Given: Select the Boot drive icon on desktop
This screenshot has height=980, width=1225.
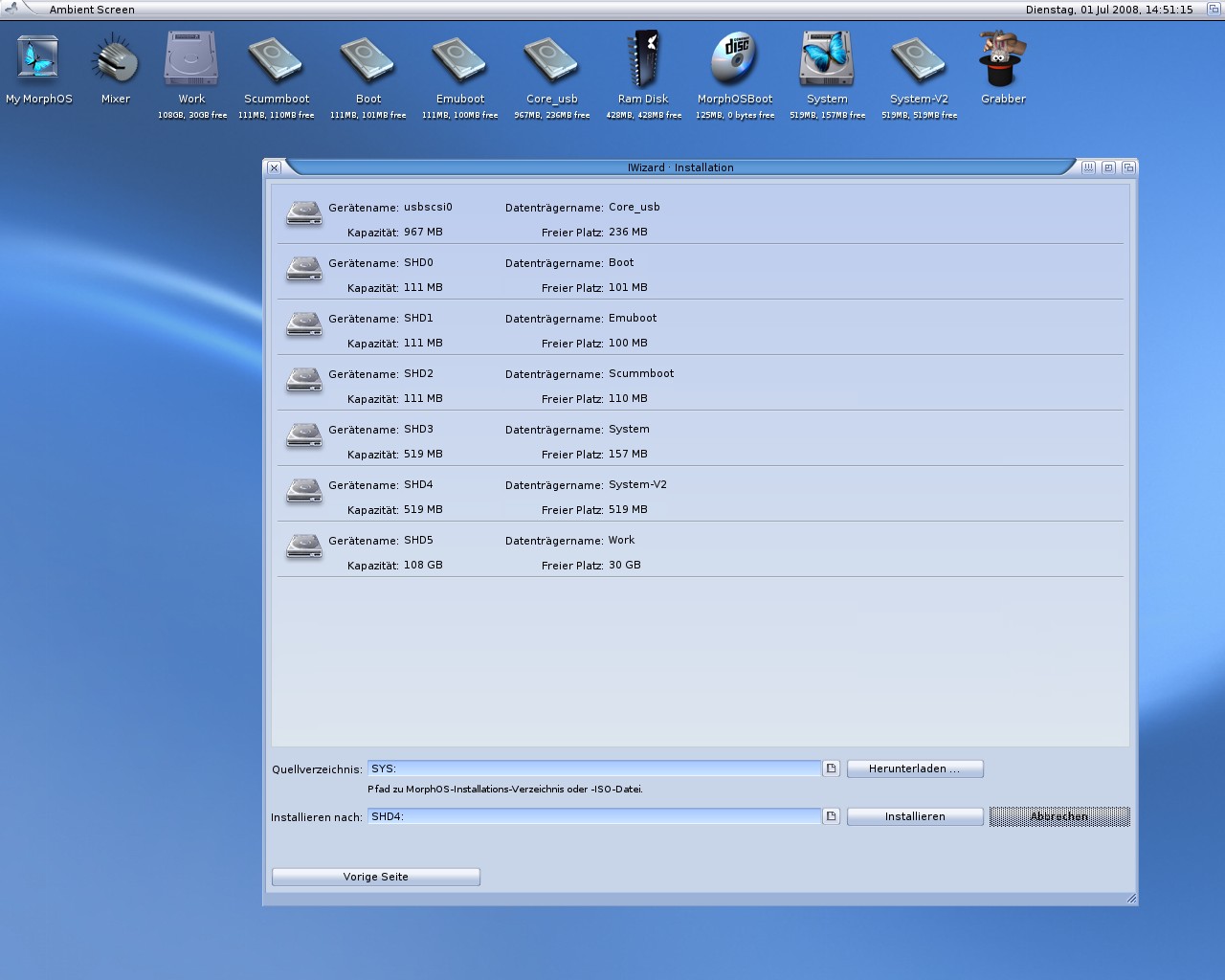Looking at the screenshot, I should pos(367,59).
